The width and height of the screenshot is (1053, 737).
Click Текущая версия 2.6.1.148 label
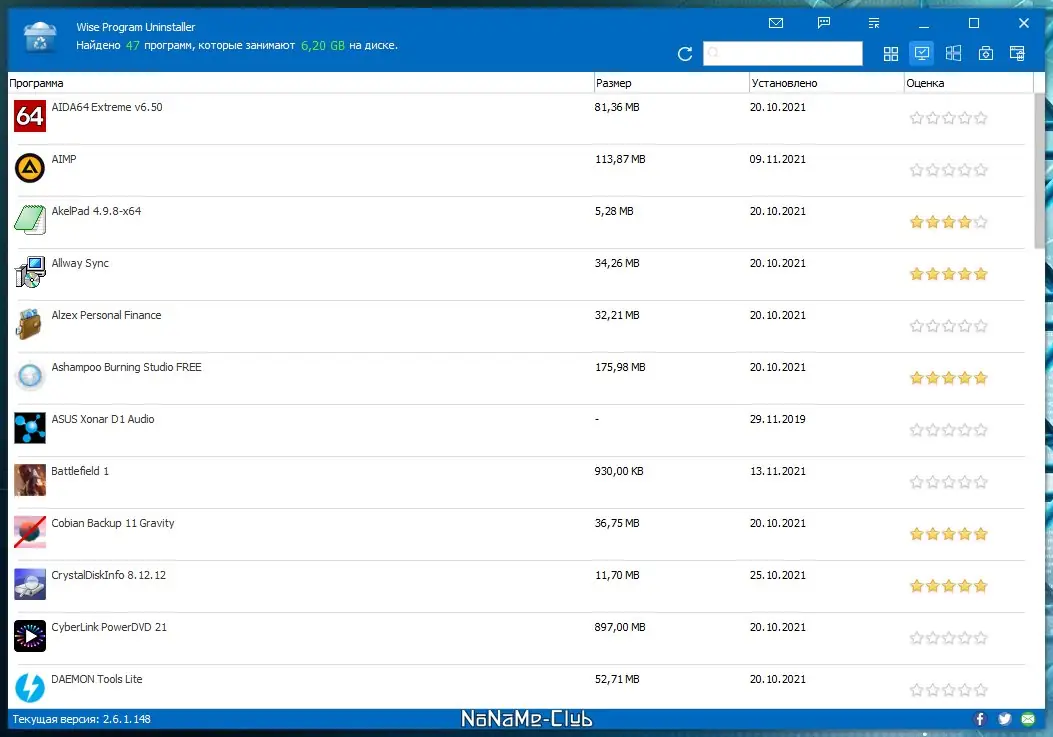[81, 719]
